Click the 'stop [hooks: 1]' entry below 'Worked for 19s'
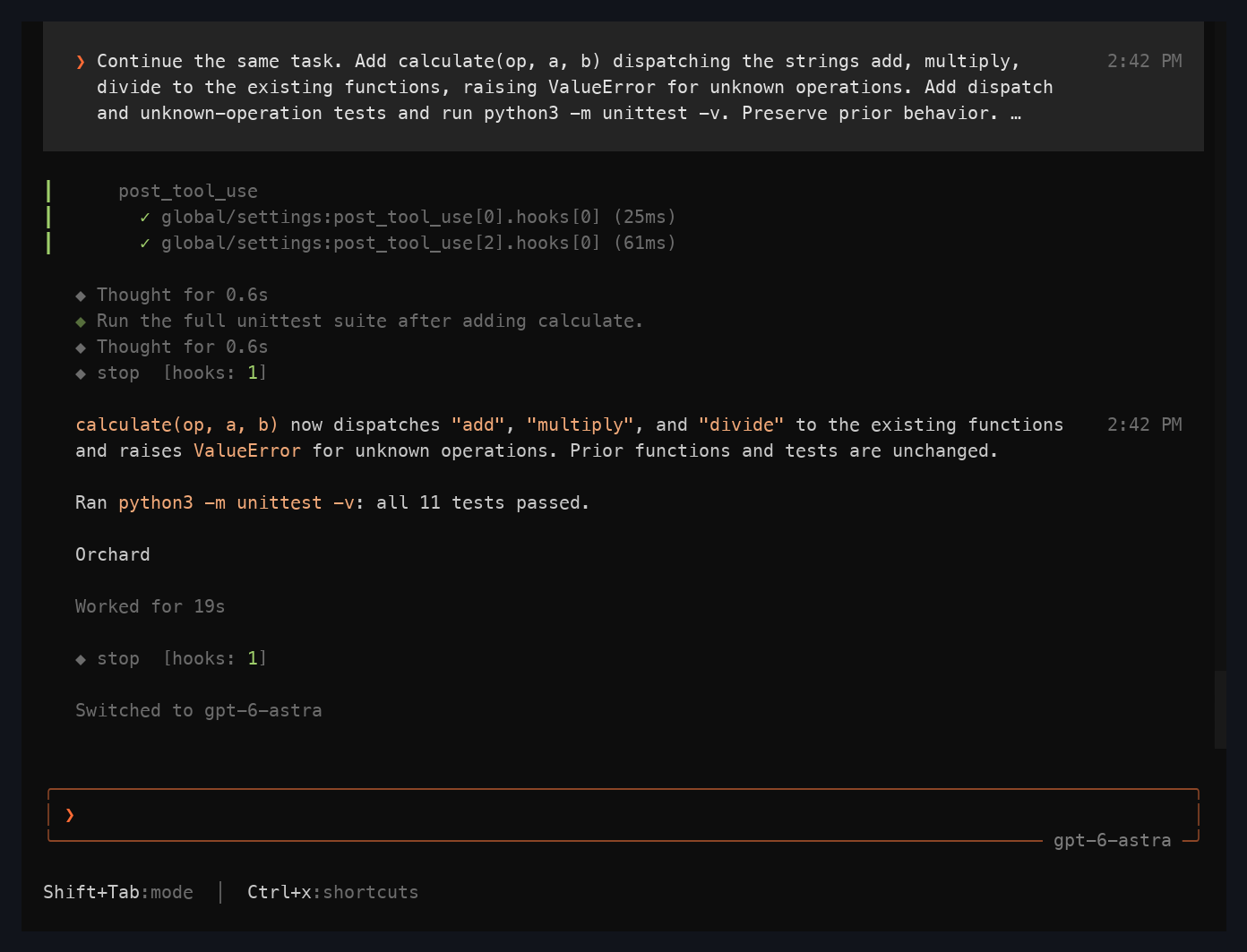This screenshot has height=952, width=1247. pos(172,658)
